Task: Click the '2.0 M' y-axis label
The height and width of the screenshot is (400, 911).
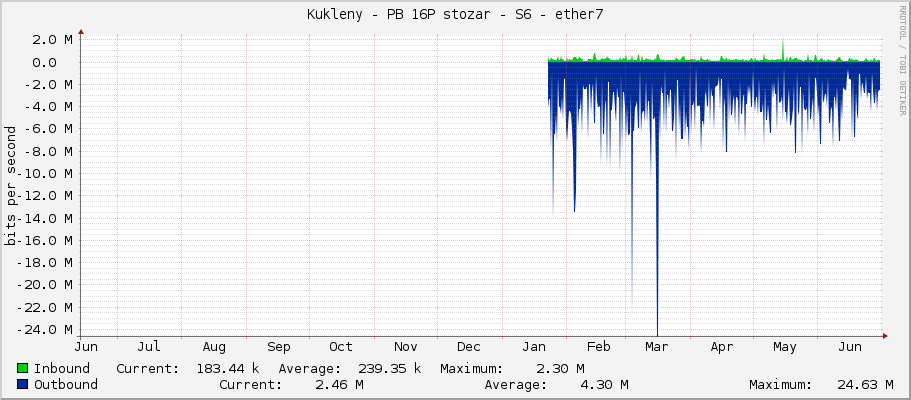Action: click(52, 40)
